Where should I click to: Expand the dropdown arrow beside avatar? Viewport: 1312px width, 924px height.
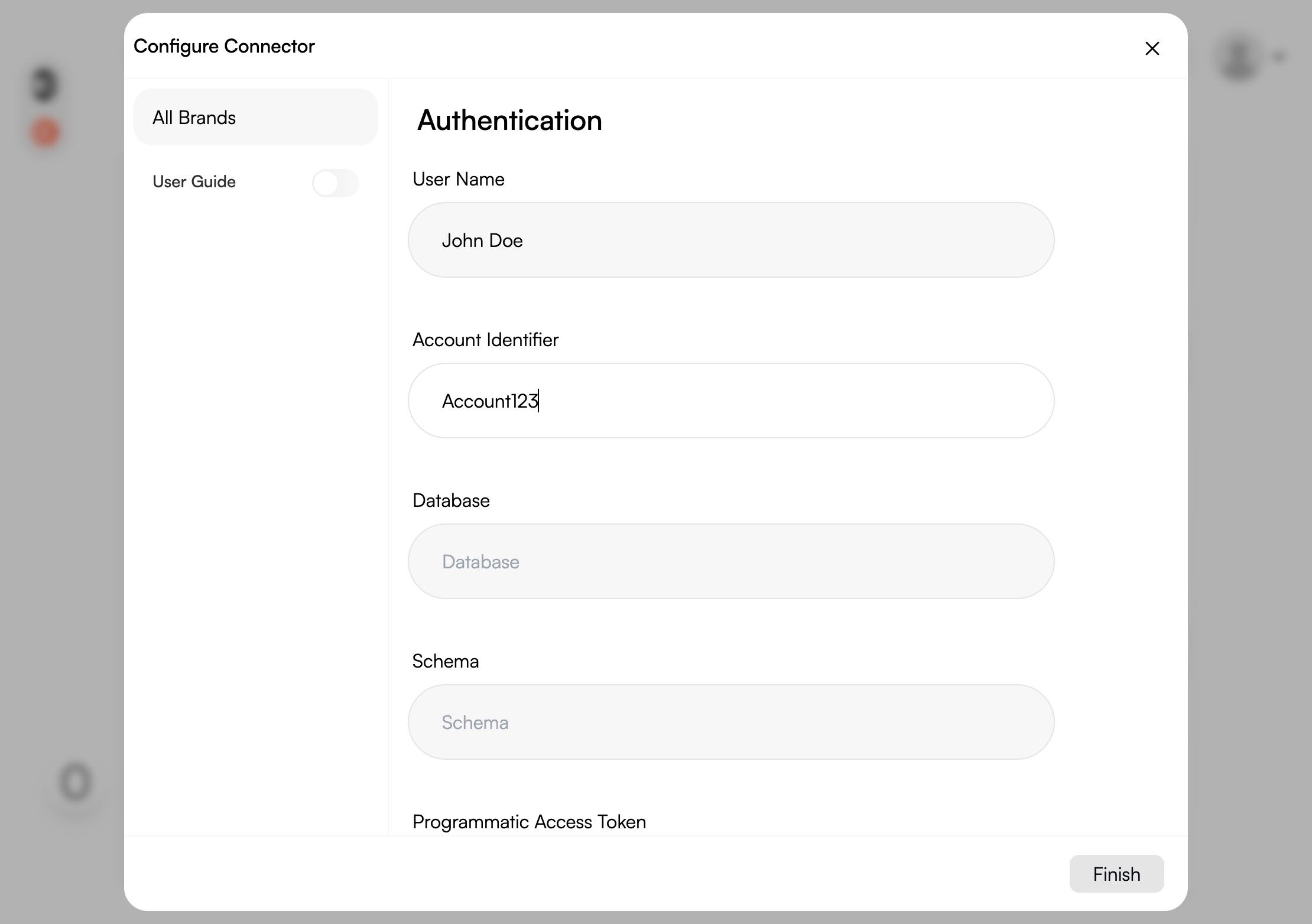(x=1279, y=57)
